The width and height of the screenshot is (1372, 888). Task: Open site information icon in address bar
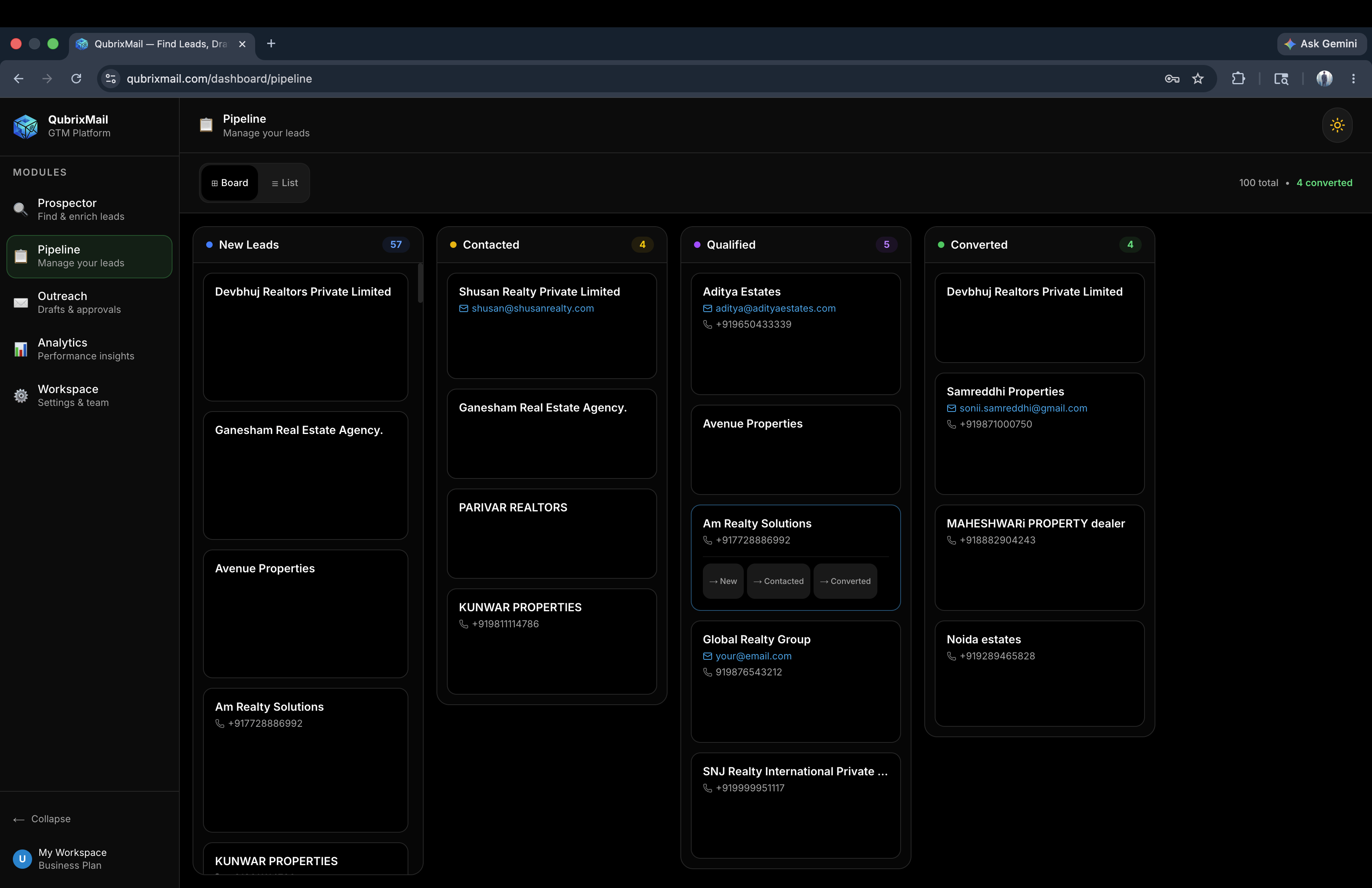111,78
